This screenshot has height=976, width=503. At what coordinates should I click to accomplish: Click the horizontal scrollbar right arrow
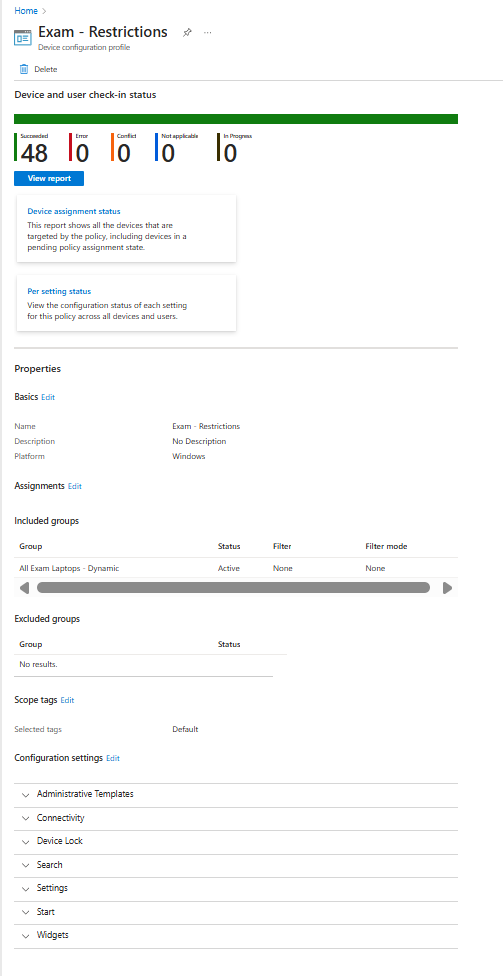click(x=447, y=588)
